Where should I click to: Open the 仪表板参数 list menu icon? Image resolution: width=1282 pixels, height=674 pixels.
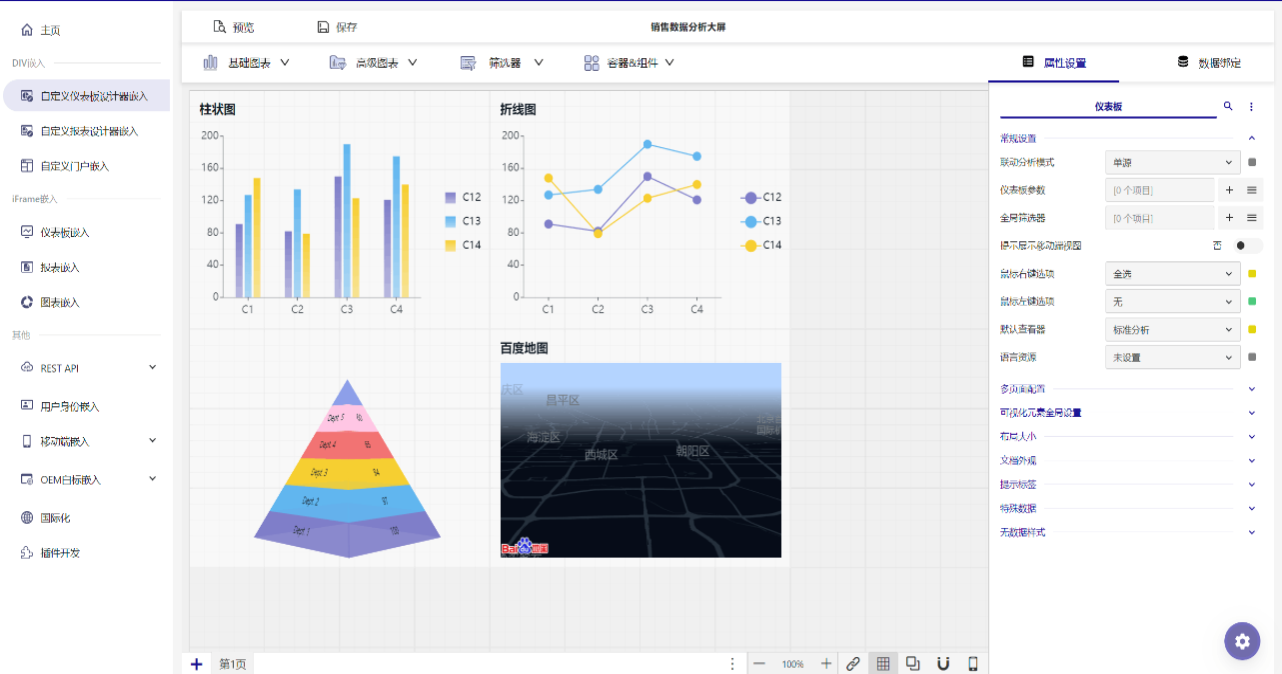(x=1252, y=190)
